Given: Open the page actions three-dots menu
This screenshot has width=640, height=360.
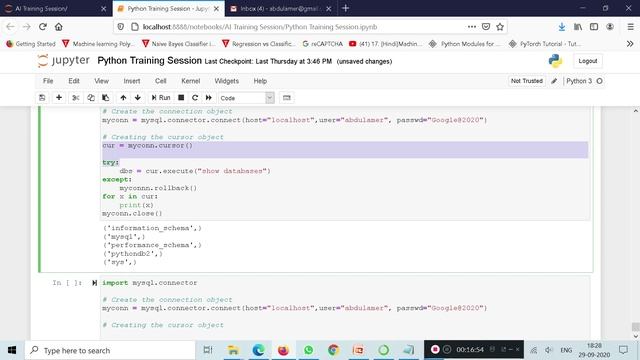Looking at the screenshot, I should point(472,27).
